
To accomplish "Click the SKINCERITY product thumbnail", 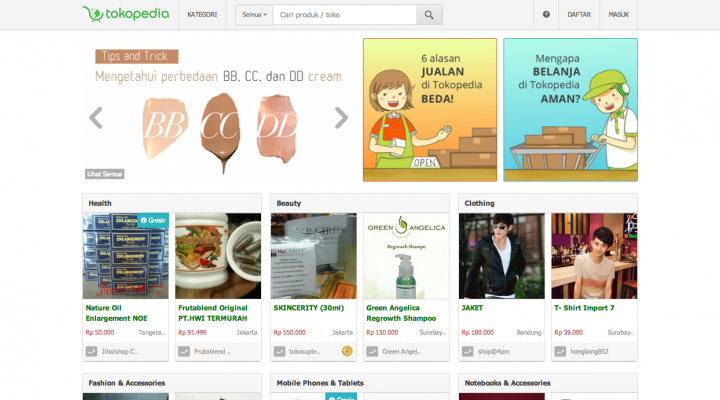I will (x=314, y=256).
